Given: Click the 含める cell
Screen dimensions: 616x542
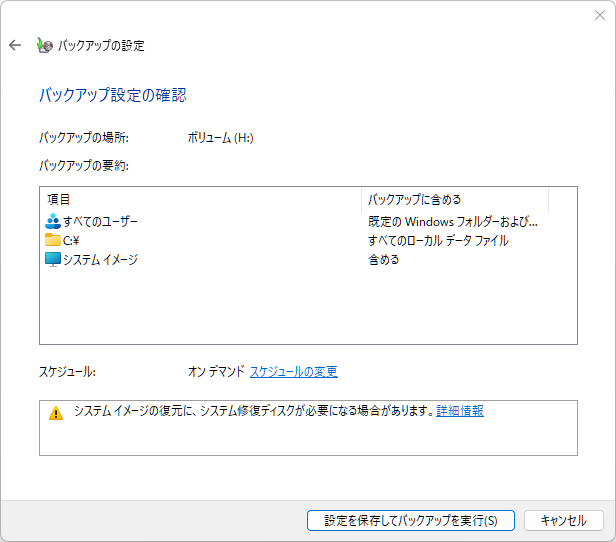Looking at the screenshot, I should tap(383, 259).
